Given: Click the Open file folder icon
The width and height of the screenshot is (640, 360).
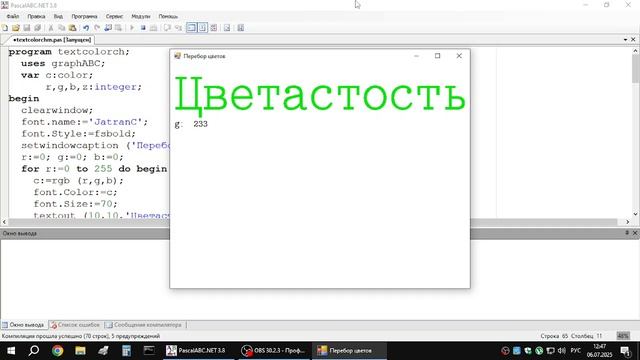Looking at the screenshot, I should pos(16,28).
